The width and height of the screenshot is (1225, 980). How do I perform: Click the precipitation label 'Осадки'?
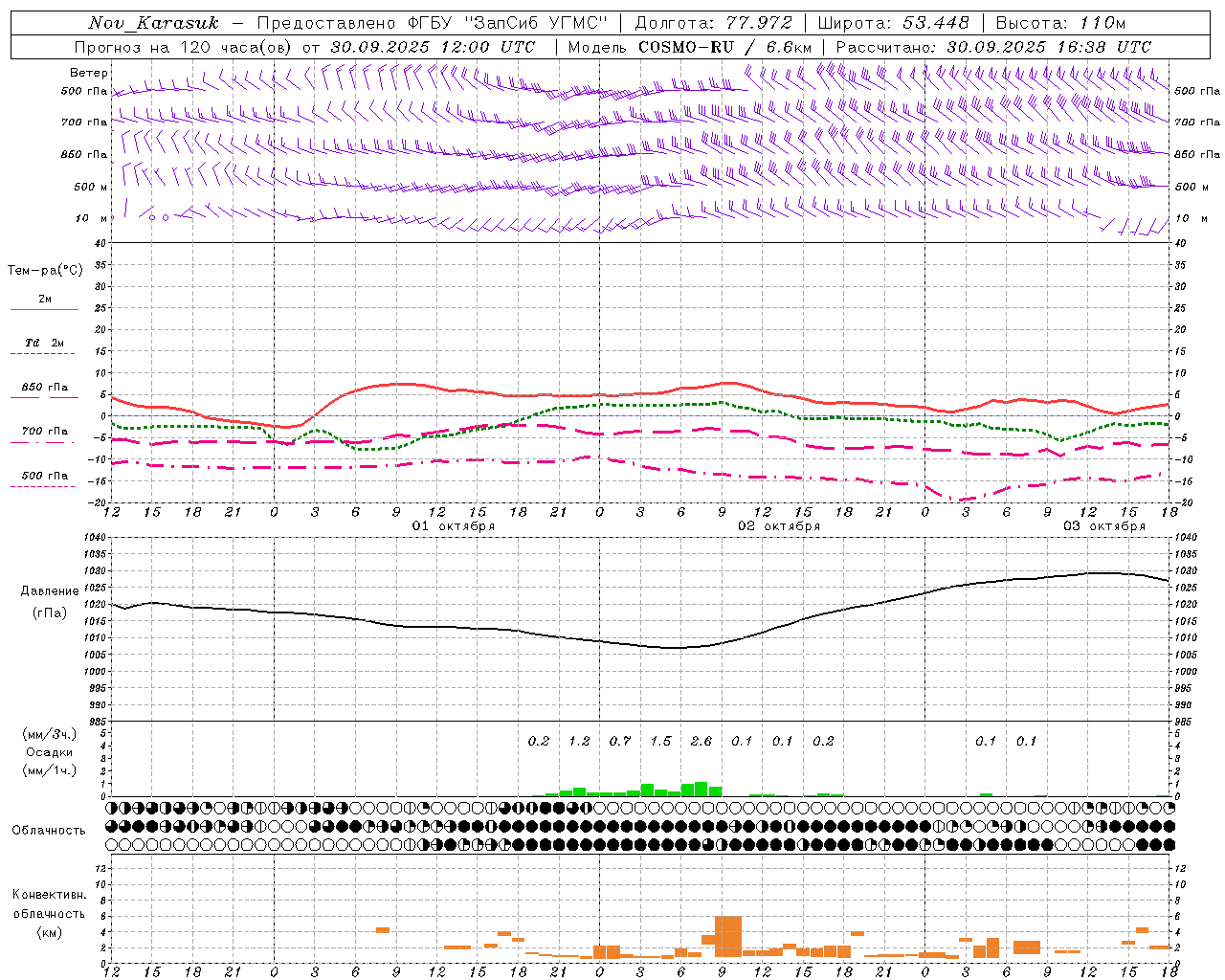[x=50, y=752]
